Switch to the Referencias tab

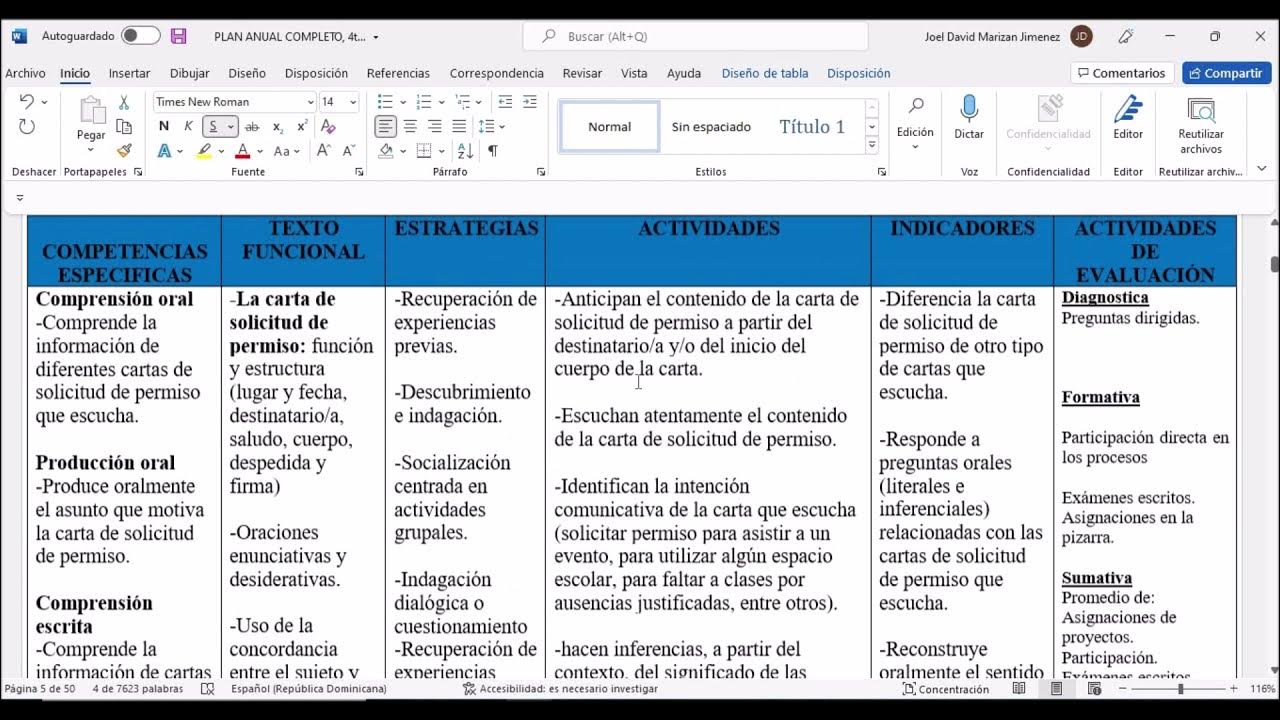[398, 73]
